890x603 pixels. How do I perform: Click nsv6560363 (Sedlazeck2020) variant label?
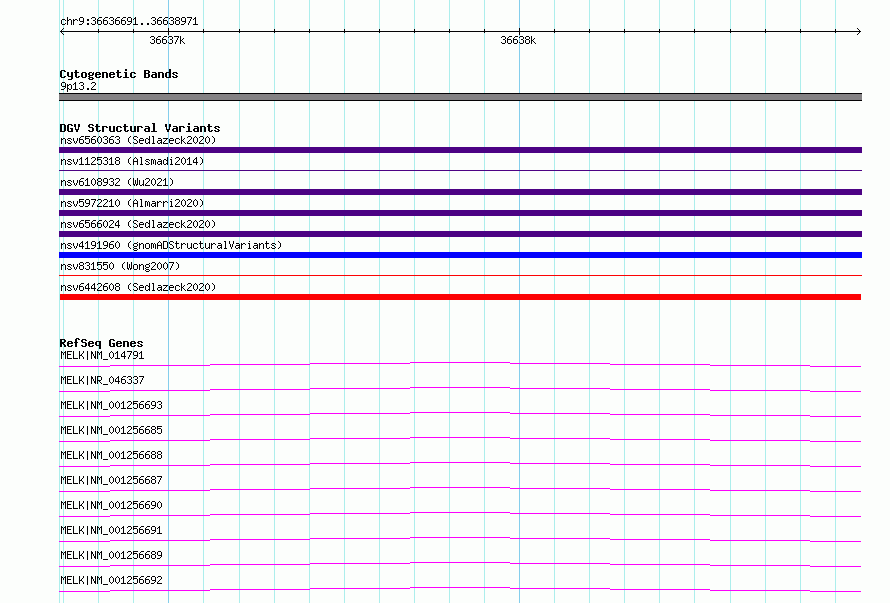[x=138, y=140]
